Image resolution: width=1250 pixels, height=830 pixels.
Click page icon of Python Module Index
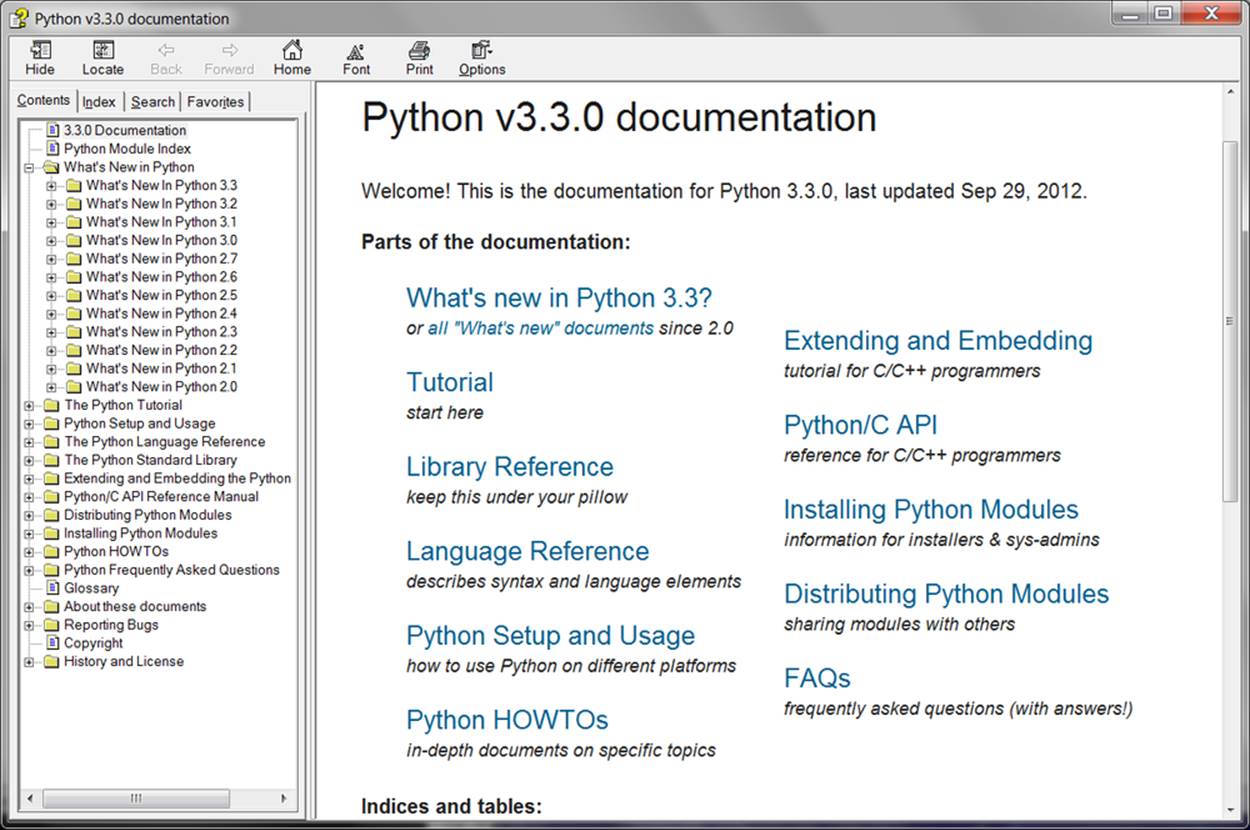[53, 148]
